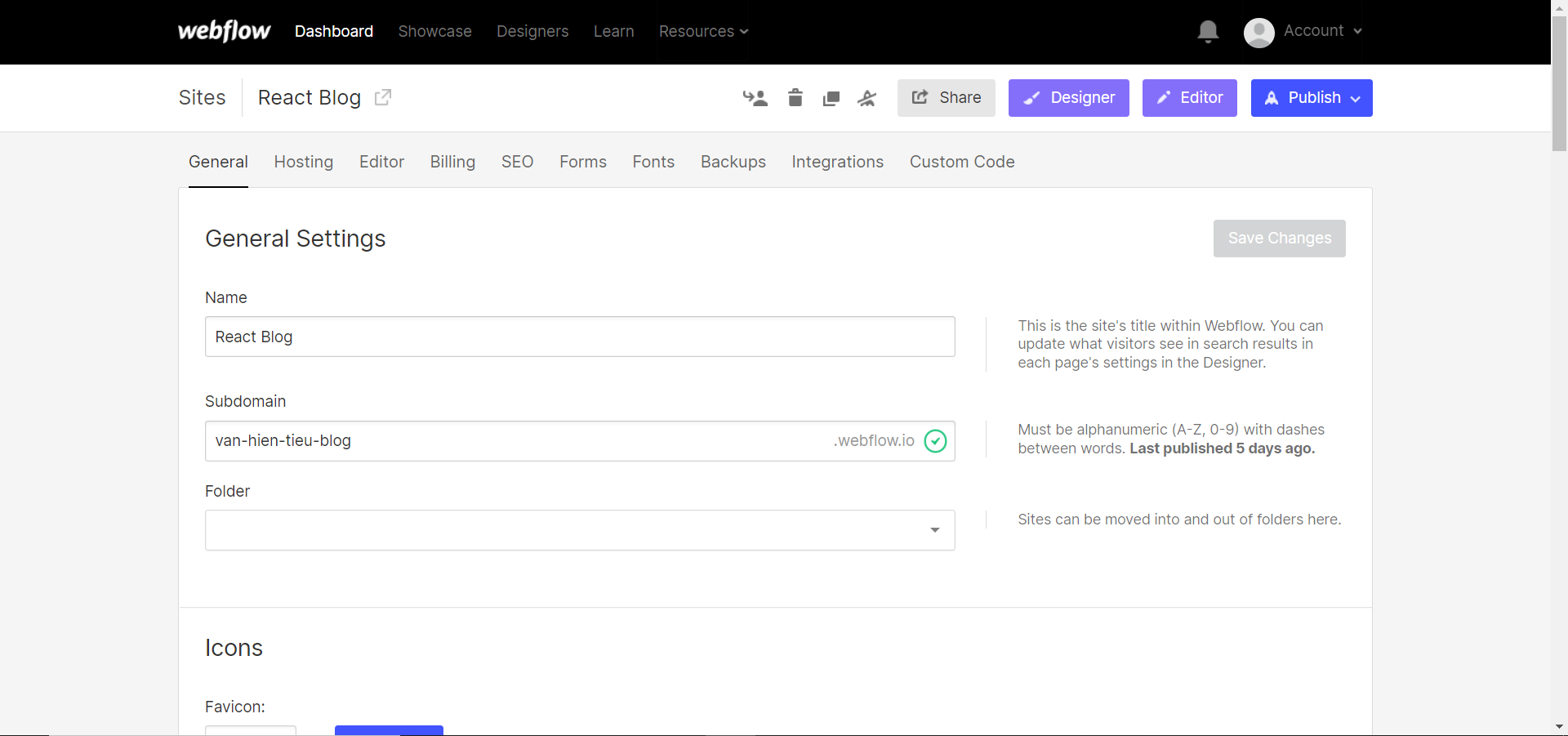Click the subdomain availability checkmark icon
The height and width of the screenshot is (736, 1568).
(935, 441)
